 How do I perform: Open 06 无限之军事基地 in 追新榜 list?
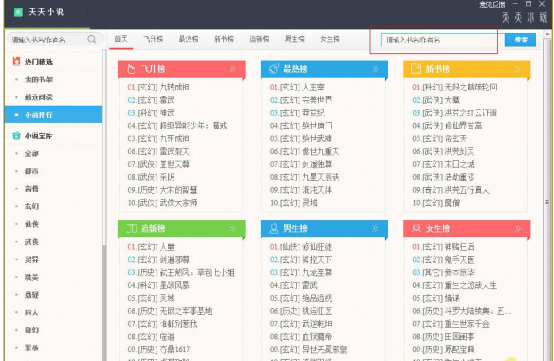170,311
